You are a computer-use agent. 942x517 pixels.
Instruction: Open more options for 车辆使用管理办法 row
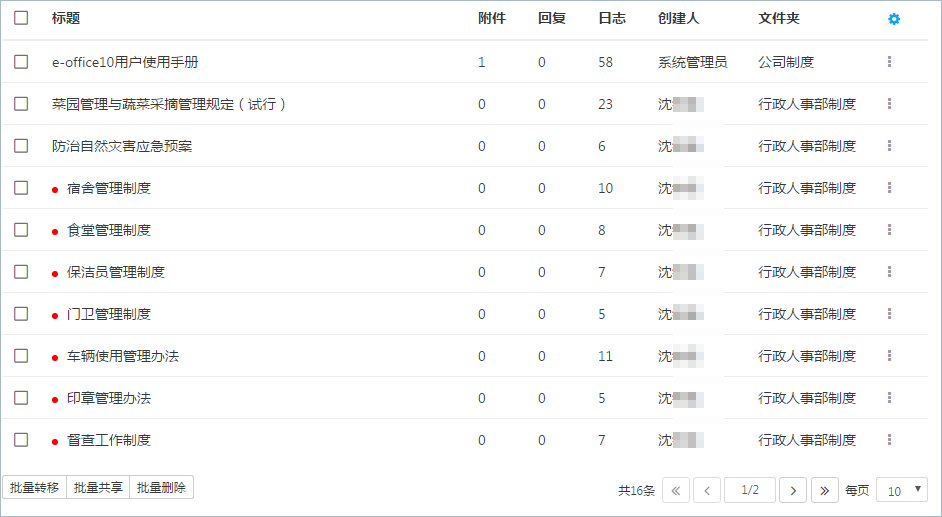click(x=889, y=355)
